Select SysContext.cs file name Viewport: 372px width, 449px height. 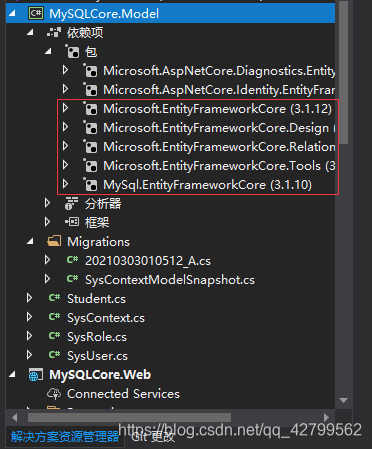coord(106,318)
